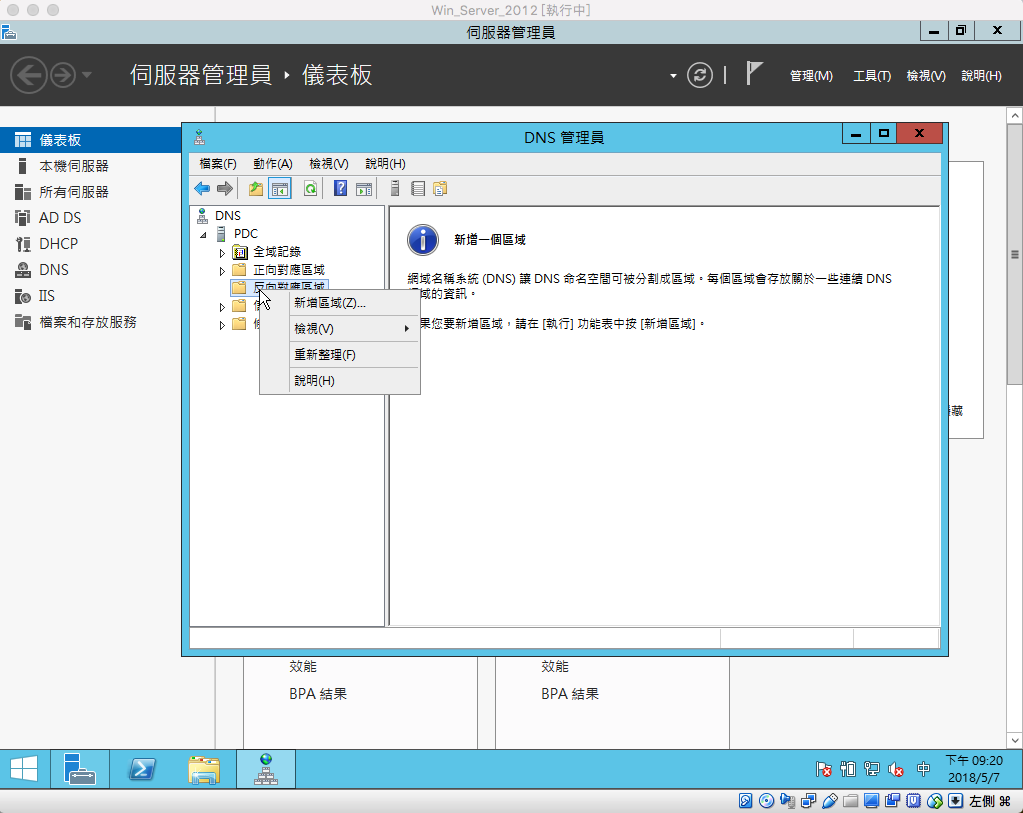Open the 說明(H) menu in Server Manager header
The image size is (1023, 813).
pyautogui.click(x=981, y=76)
